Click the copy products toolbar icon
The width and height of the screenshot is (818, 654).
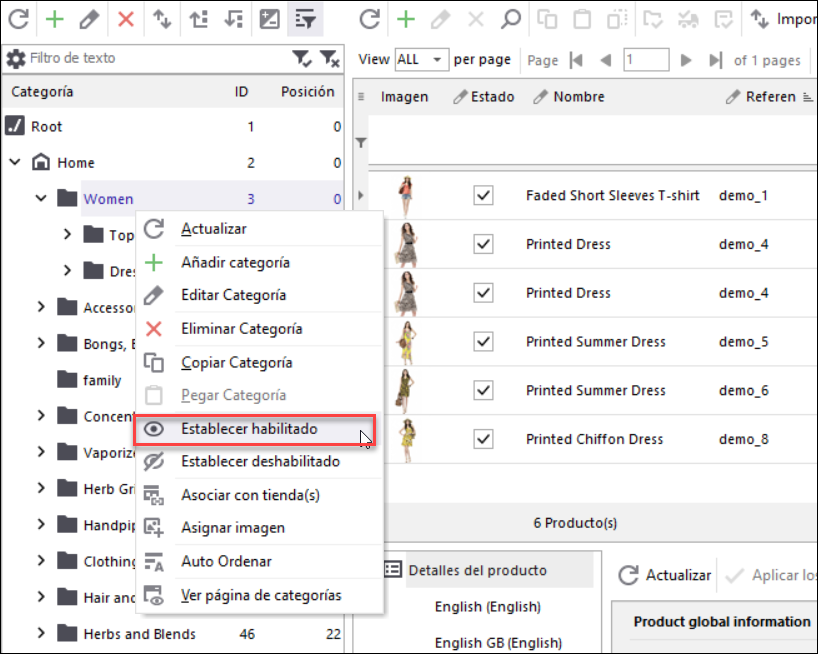click(x=547, y=19)
